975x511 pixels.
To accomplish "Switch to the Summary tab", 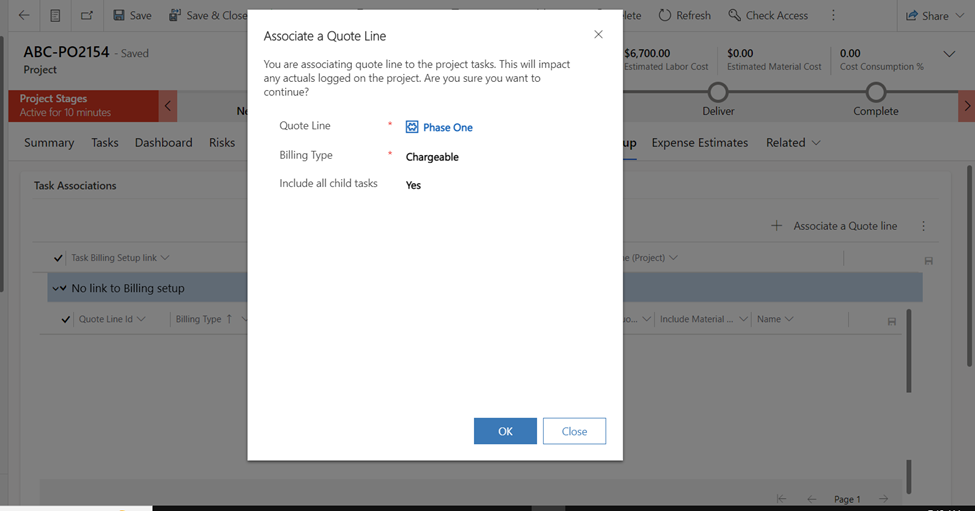I will (x=49, y=143).
